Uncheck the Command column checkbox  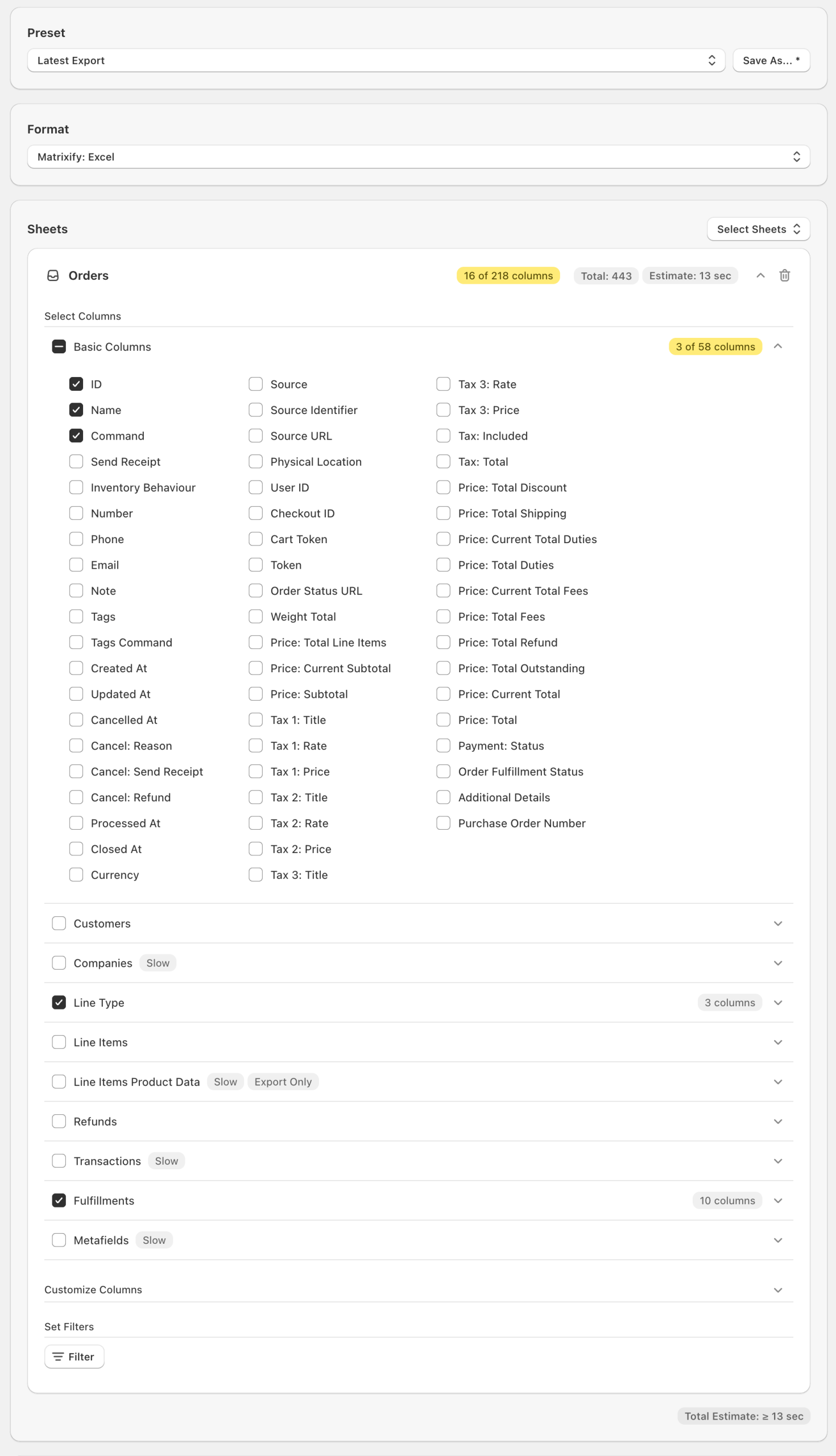76,436
